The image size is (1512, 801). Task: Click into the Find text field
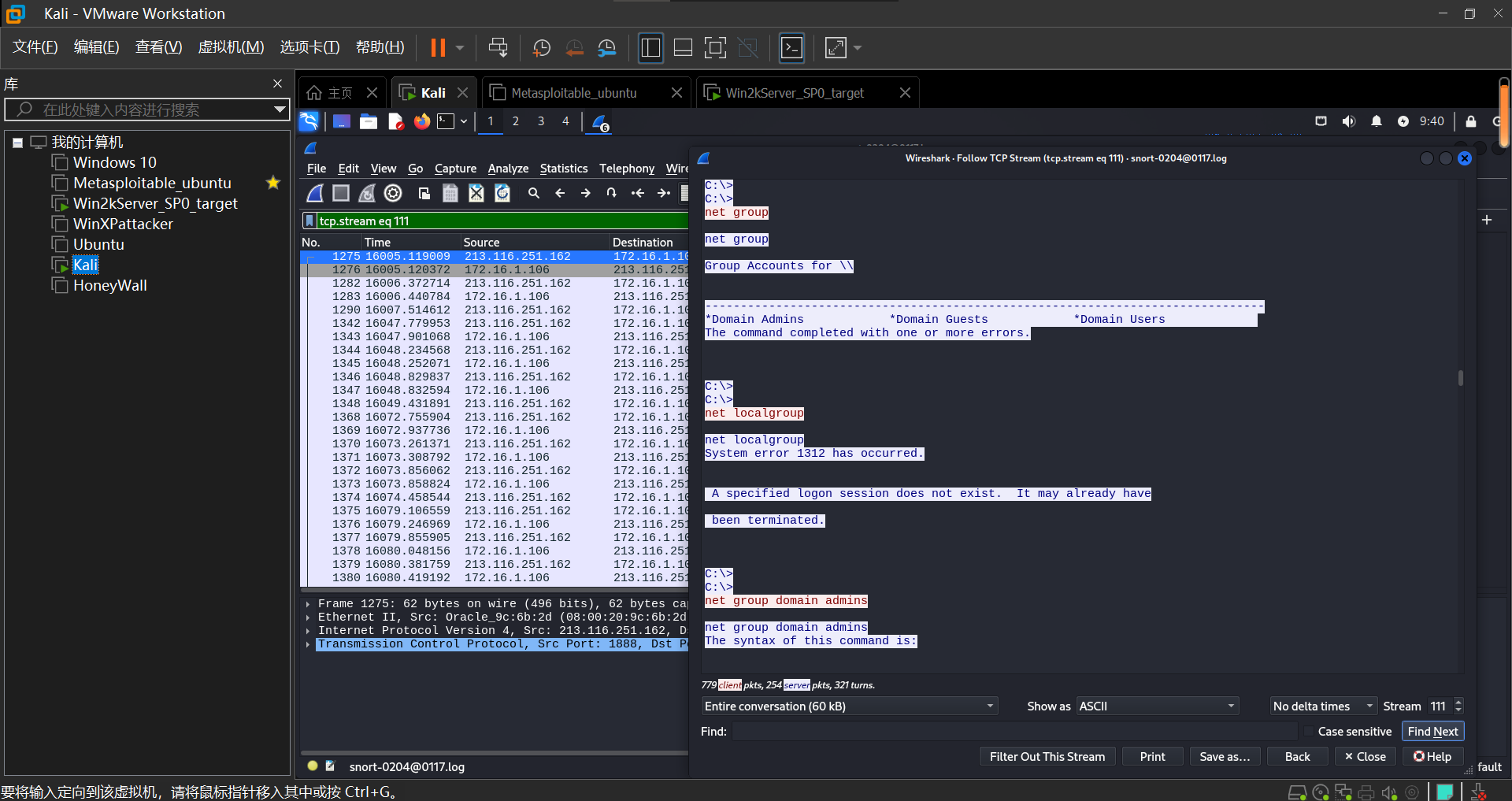point(1014,732)
